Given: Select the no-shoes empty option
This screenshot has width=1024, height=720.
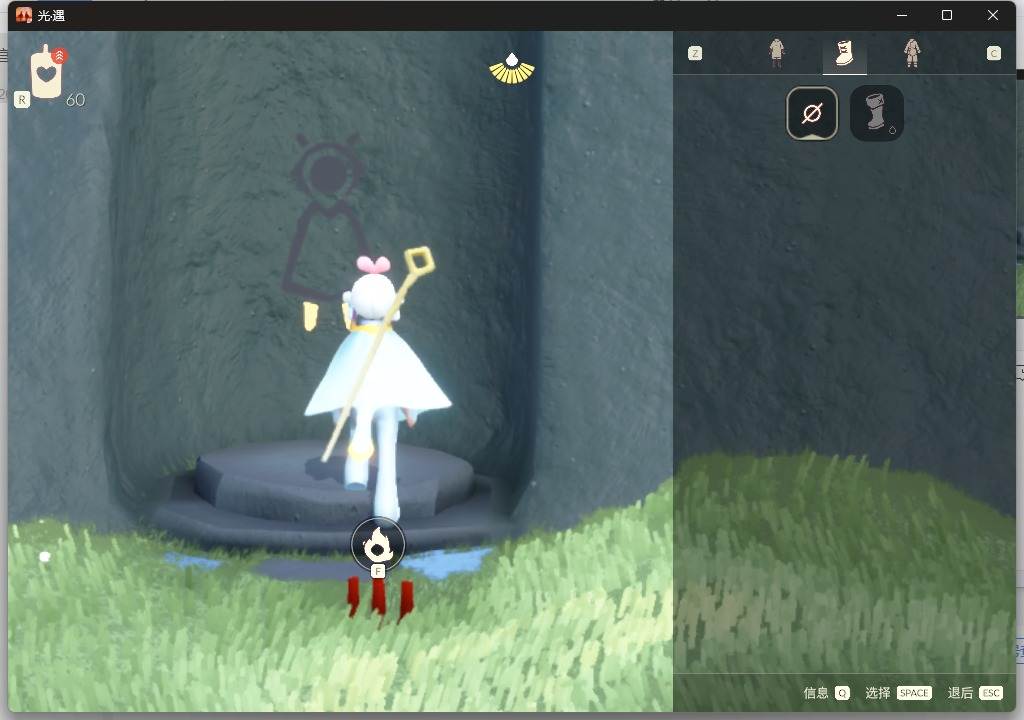Looking at the screenshot, I should (x=812, y=114).
